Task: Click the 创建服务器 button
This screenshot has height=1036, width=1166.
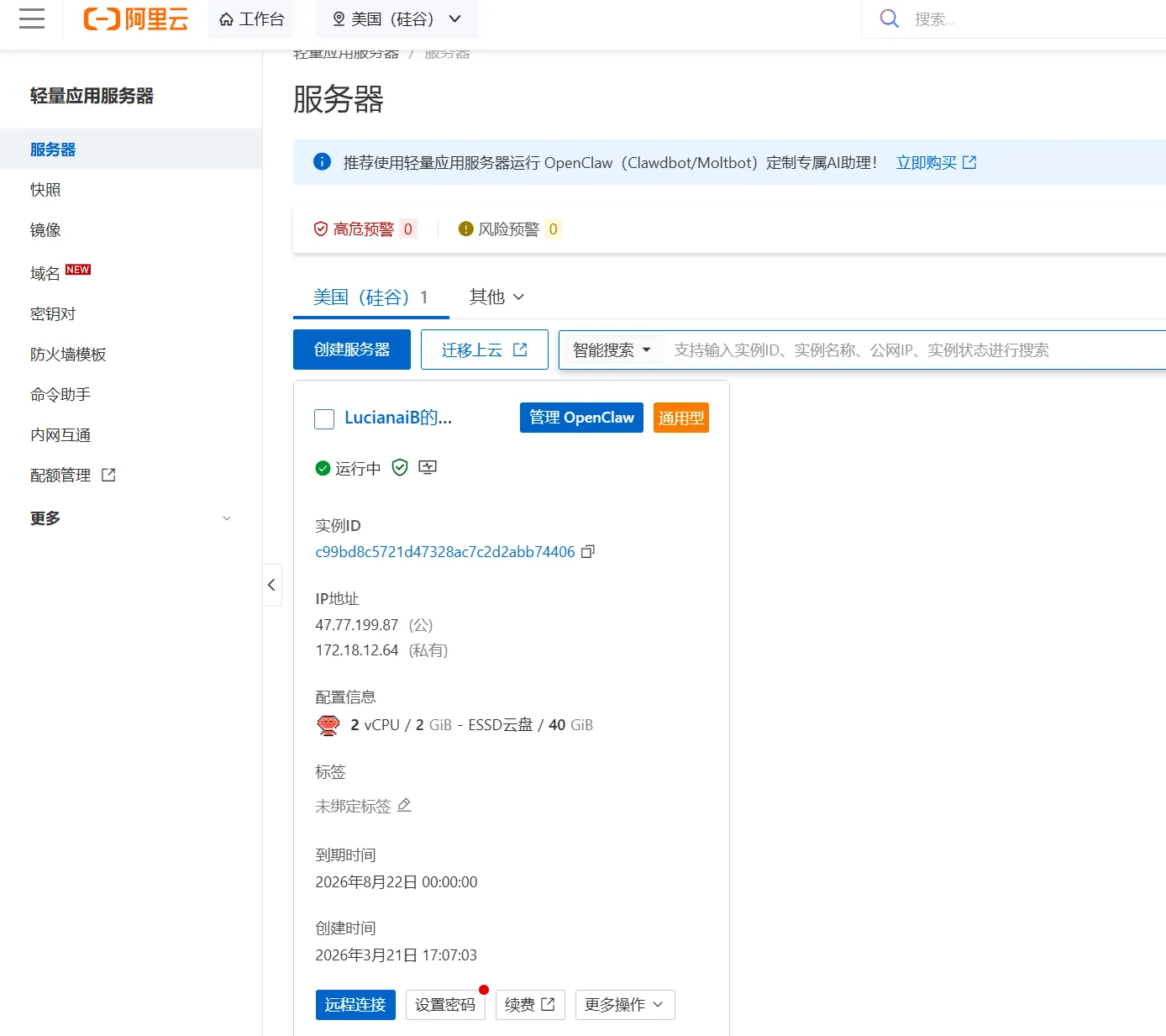Action: pos(352,350)
